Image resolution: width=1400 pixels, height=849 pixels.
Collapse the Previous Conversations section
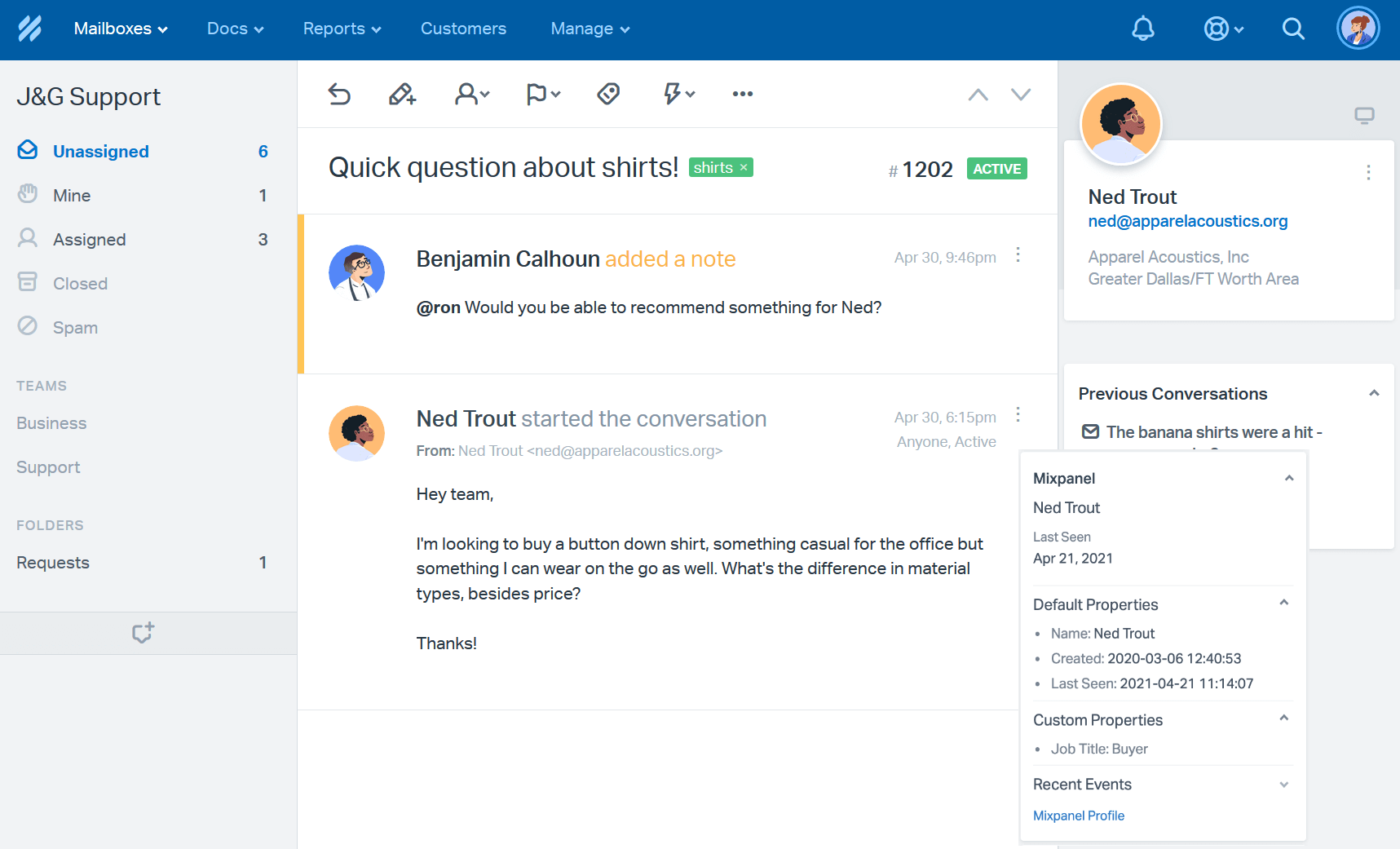(x=1374, y=394)
